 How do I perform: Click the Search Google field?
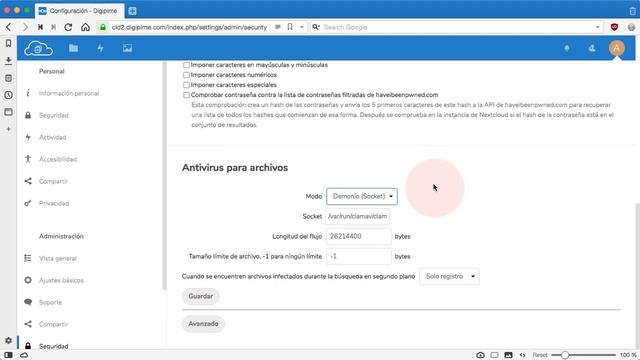[457, 27]
